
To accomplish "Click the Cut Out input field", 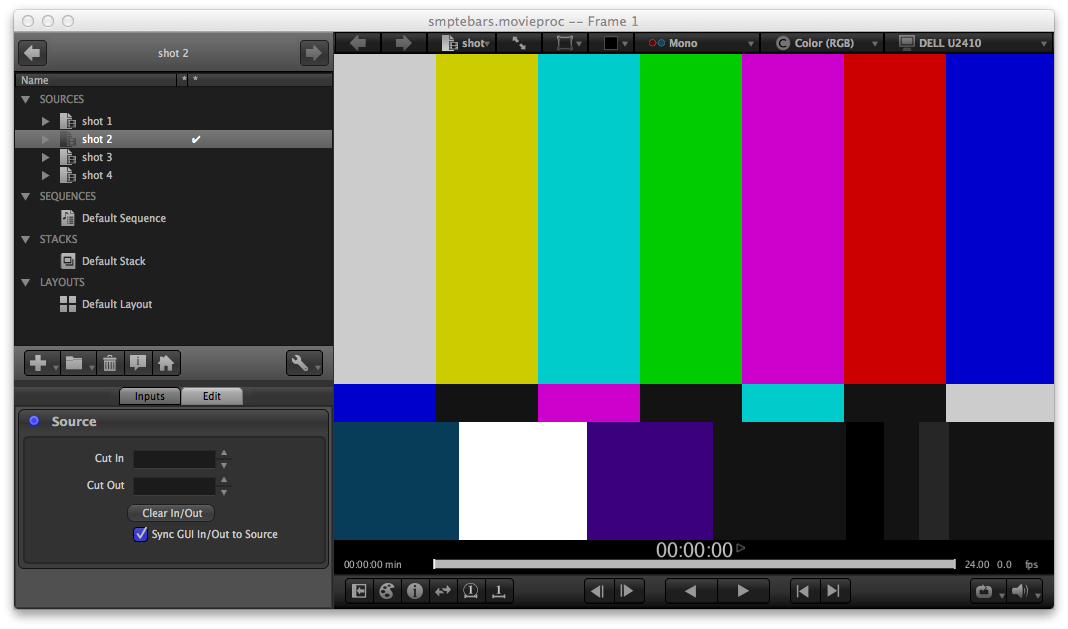I will point(174,486).
